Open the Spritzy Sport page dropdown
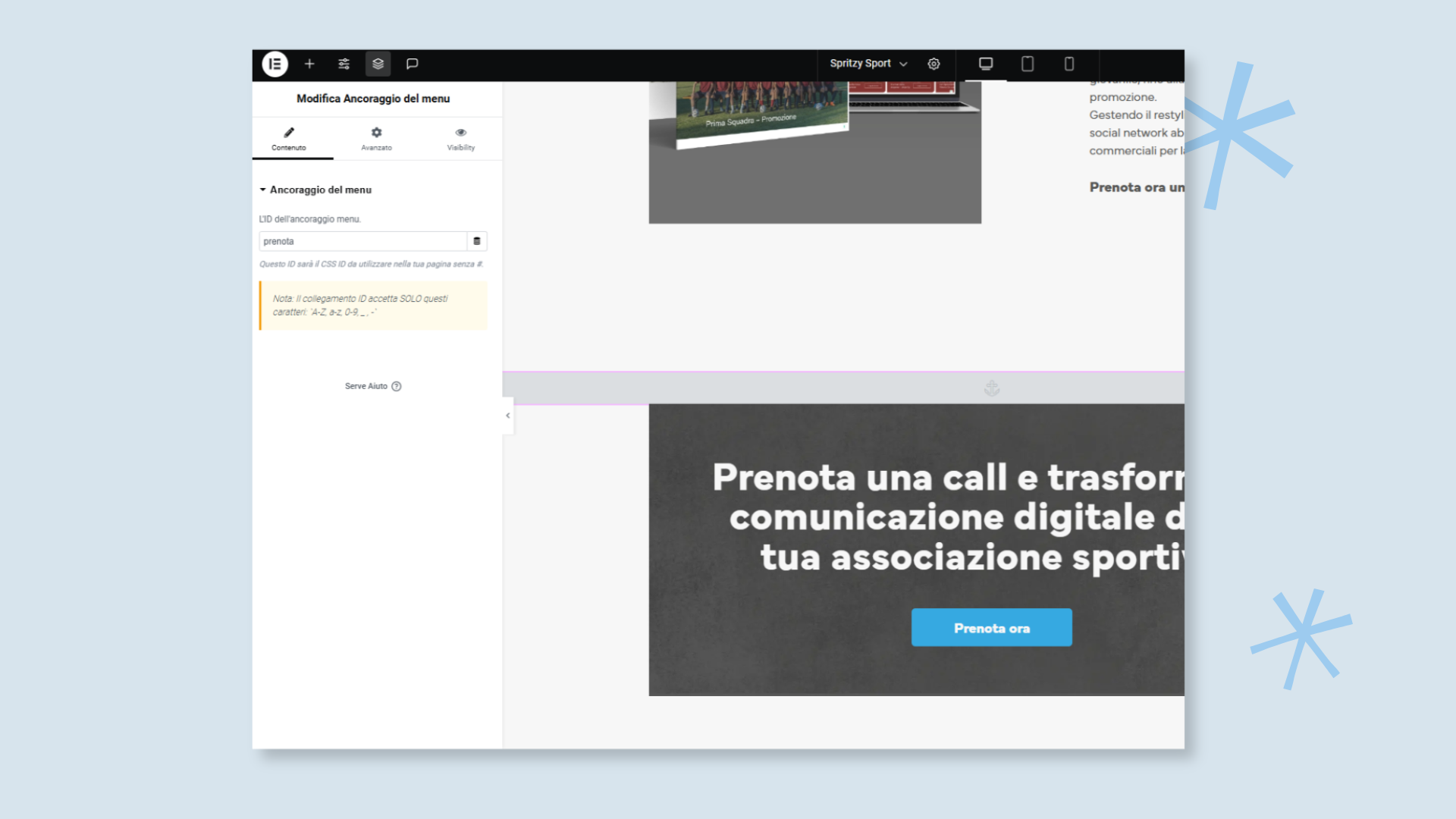Screen dimensions: 1456x819 point(868,64)
